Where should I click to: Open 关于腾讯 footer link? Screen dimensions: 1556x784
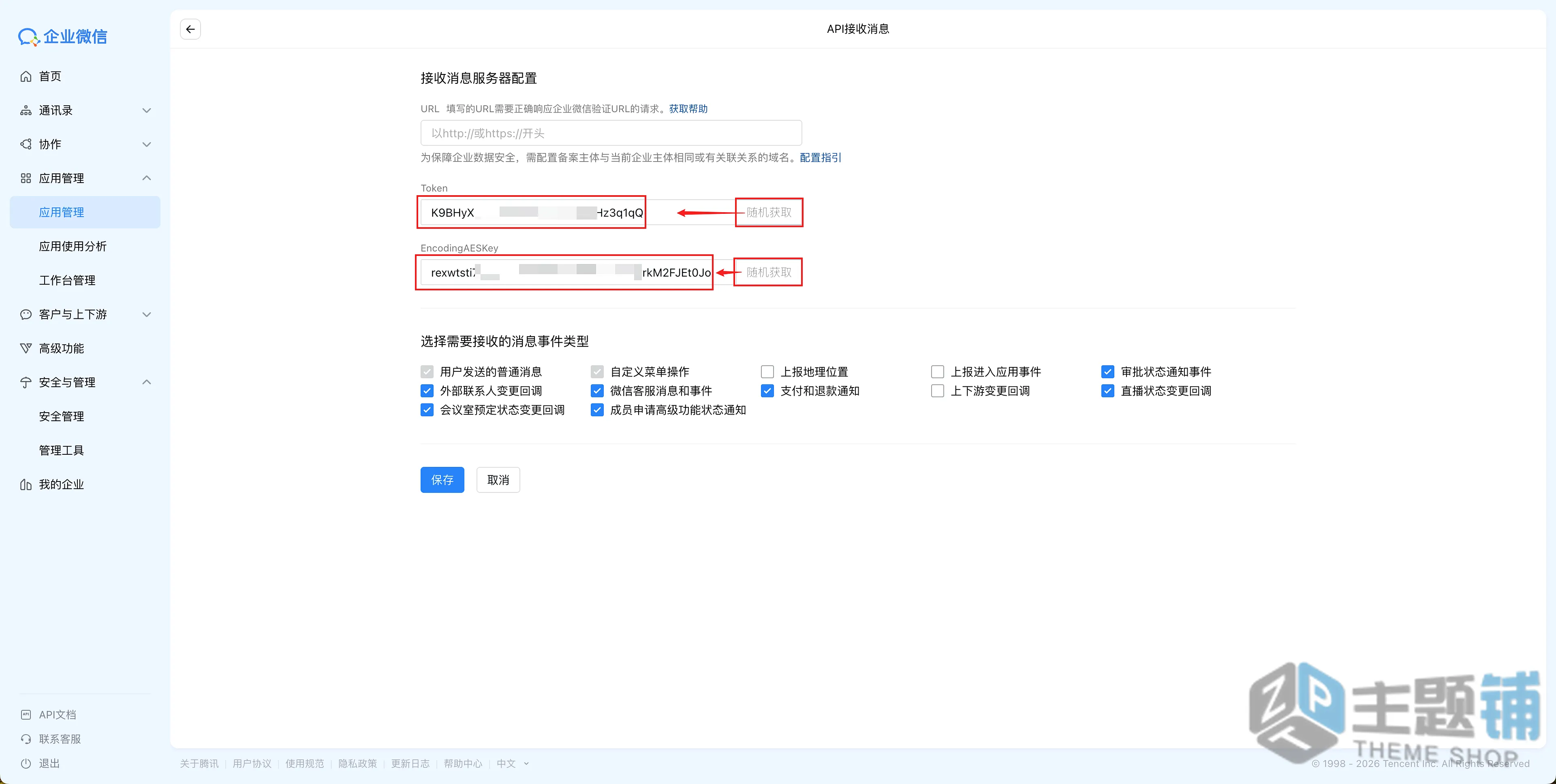199,763
